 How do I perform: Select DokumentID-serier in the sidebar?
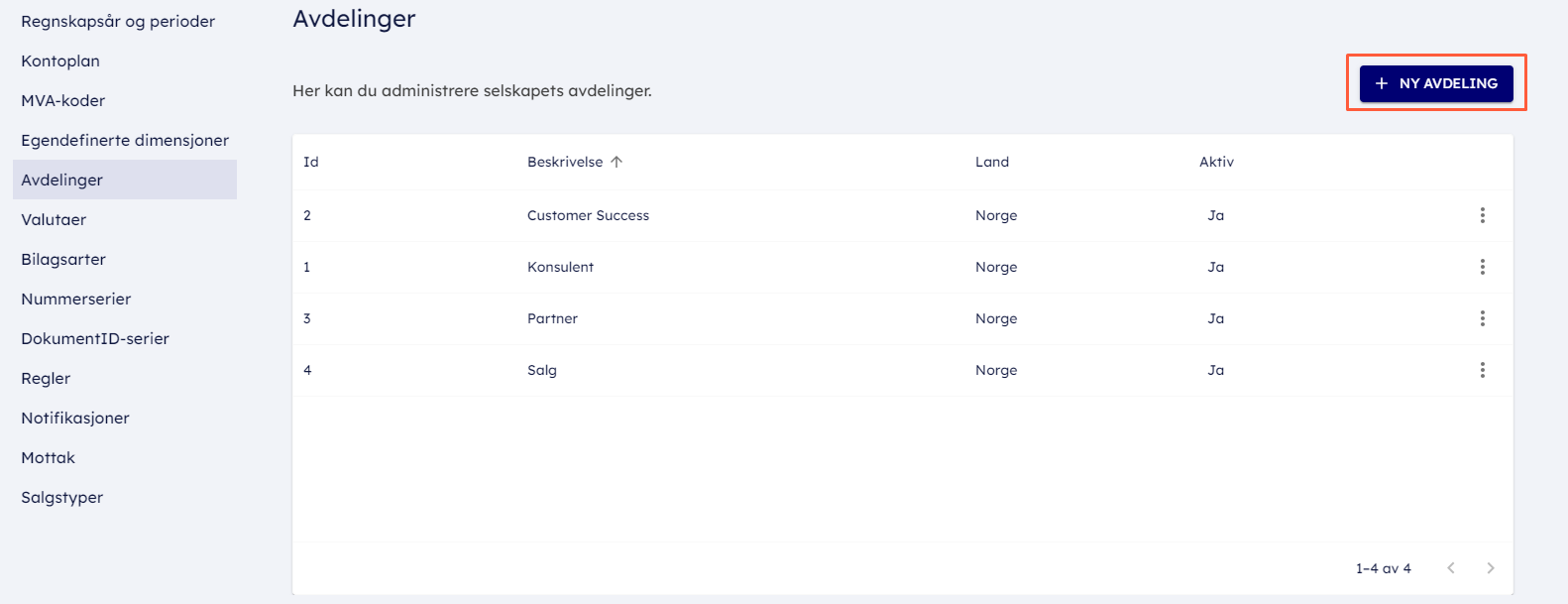pos(95,338)
